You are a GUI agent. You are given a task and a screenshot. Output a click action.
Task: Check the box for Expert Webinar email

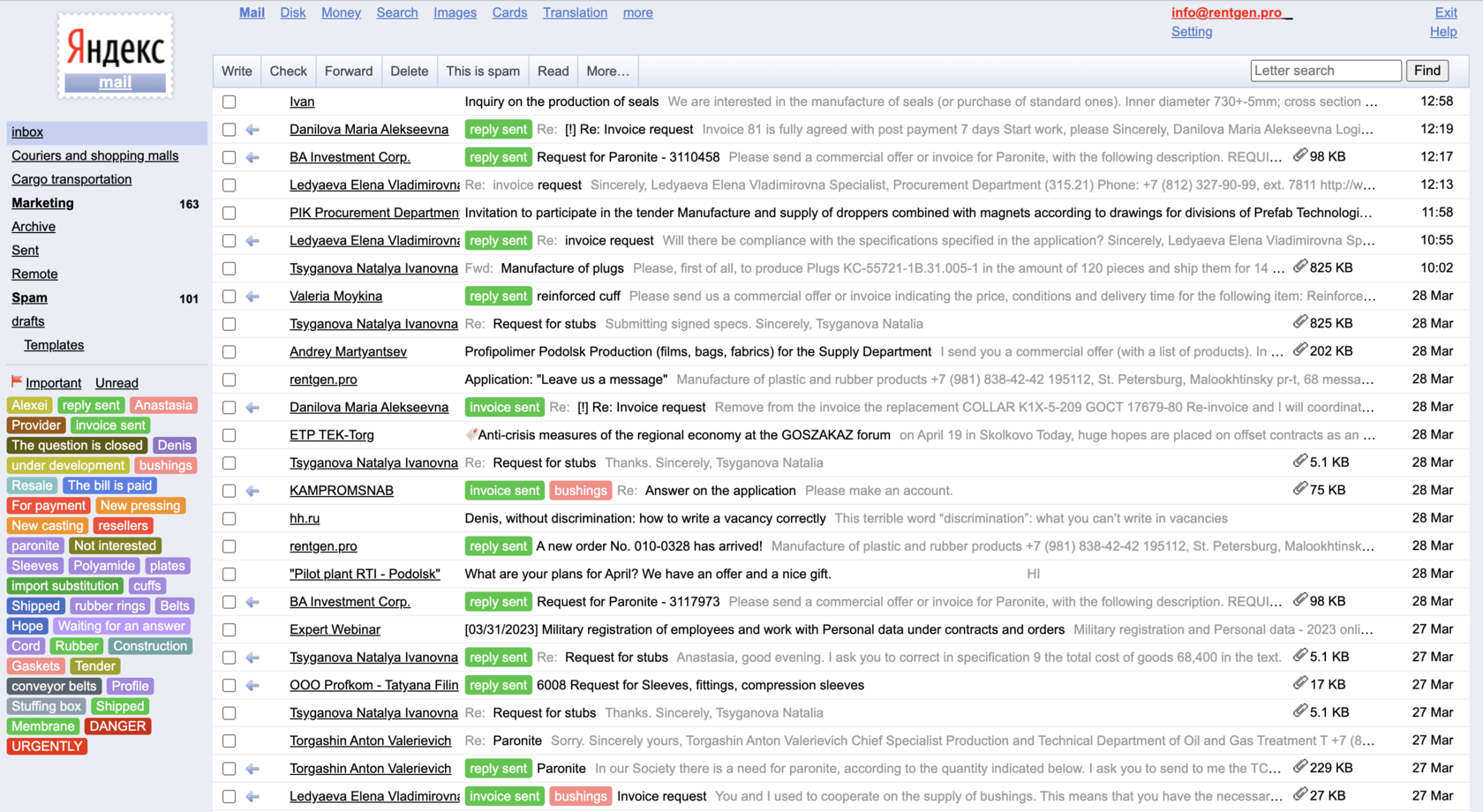click(x=230, y=630)
